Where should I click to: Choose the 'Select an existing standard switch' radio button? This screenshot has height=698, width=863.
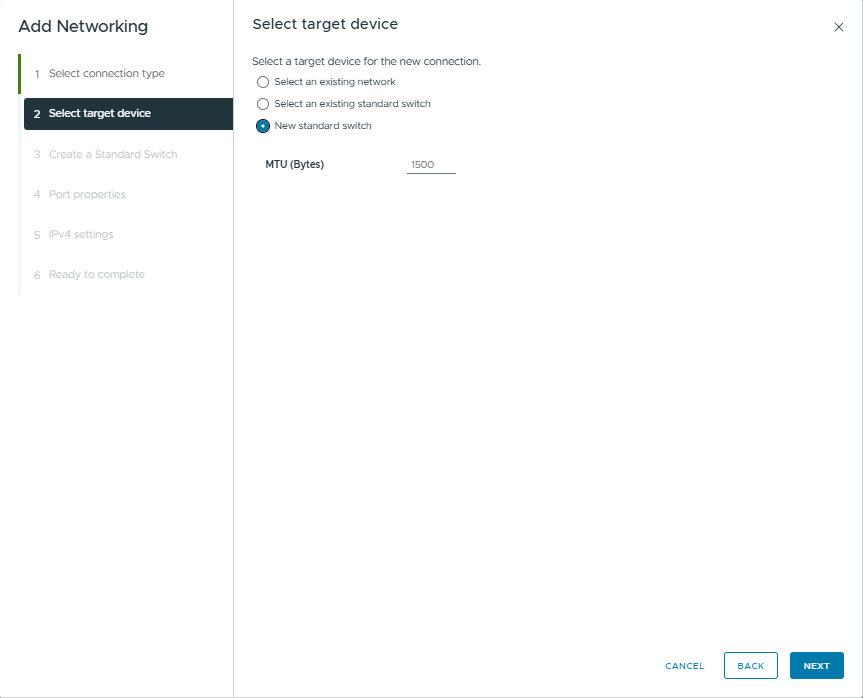263,104
